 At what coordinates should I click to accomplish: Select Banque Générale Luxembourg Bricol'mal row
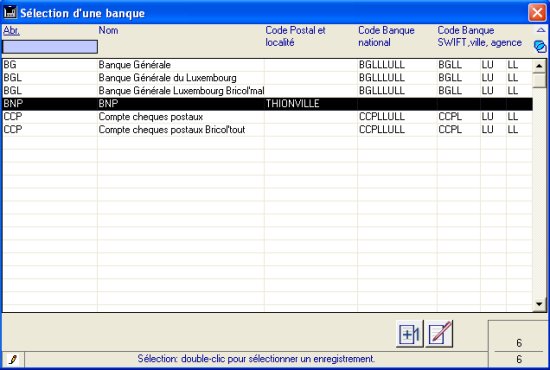pyautogui.click(x=268, y=91)
